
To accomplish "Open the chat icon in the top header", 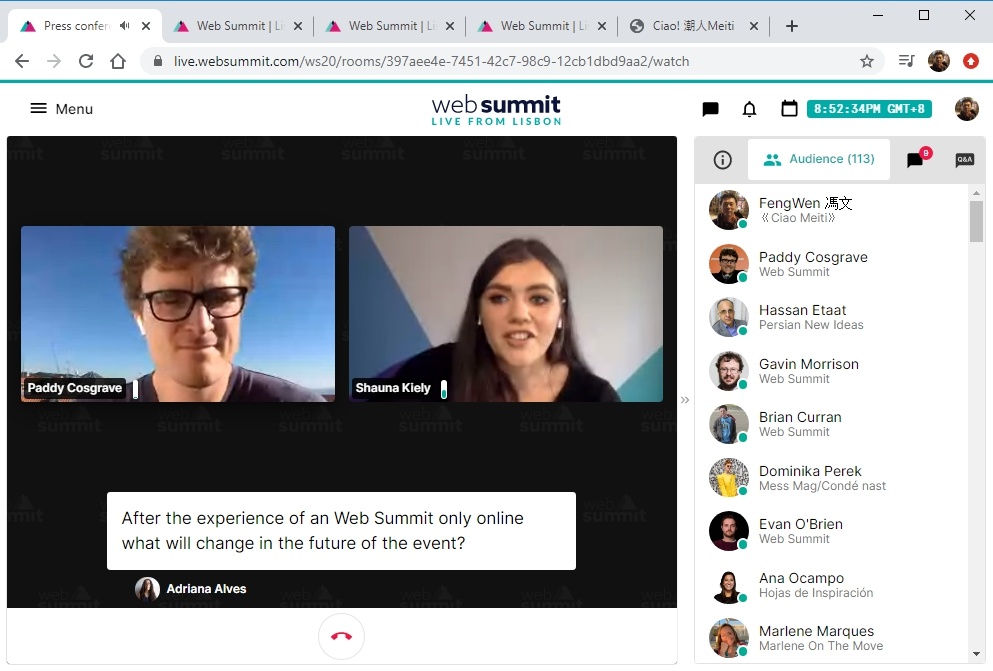I will pyautogui.click(x=710, y=109).
